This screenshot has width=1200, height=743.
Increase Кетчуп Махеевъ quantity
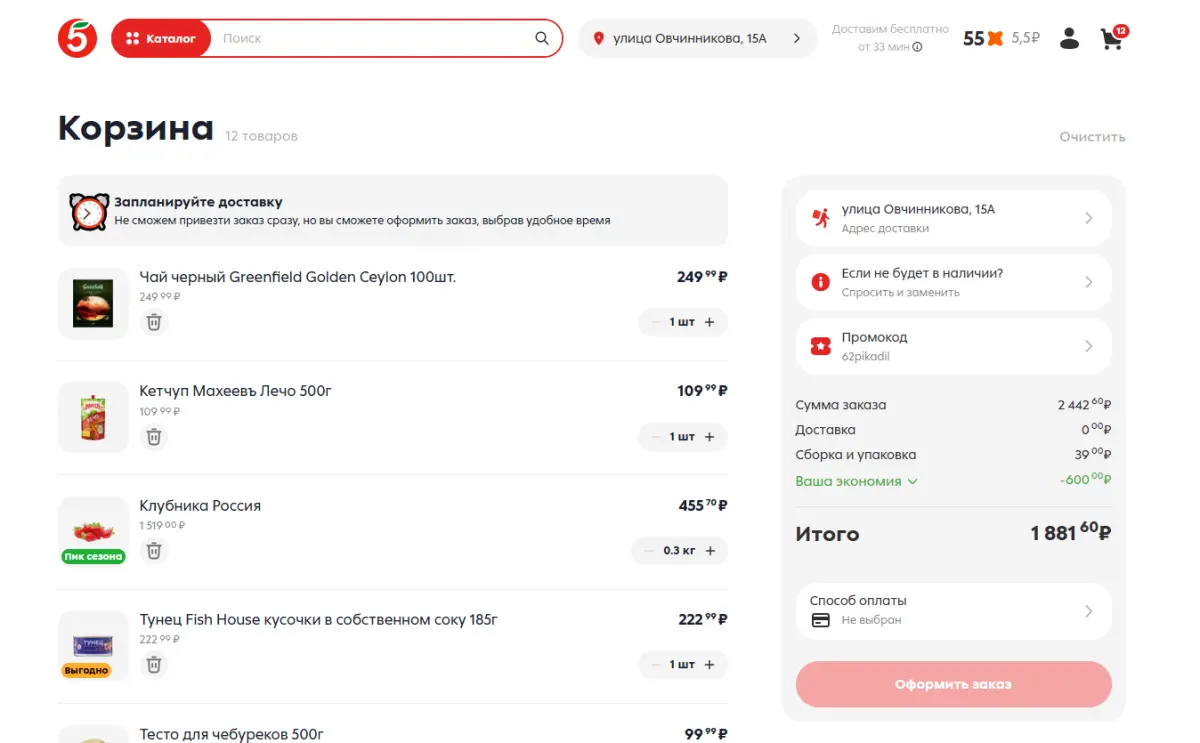tap(710, 436)
